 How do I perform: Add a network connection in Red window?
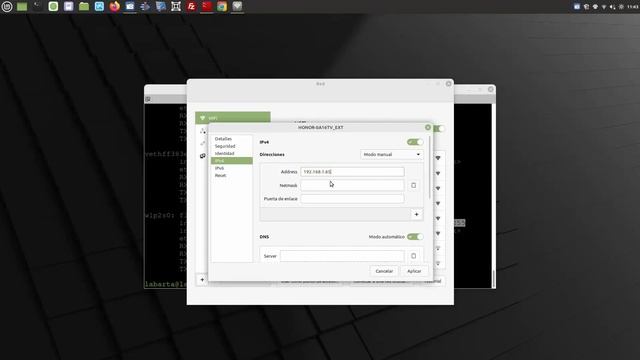coord(202,280)
